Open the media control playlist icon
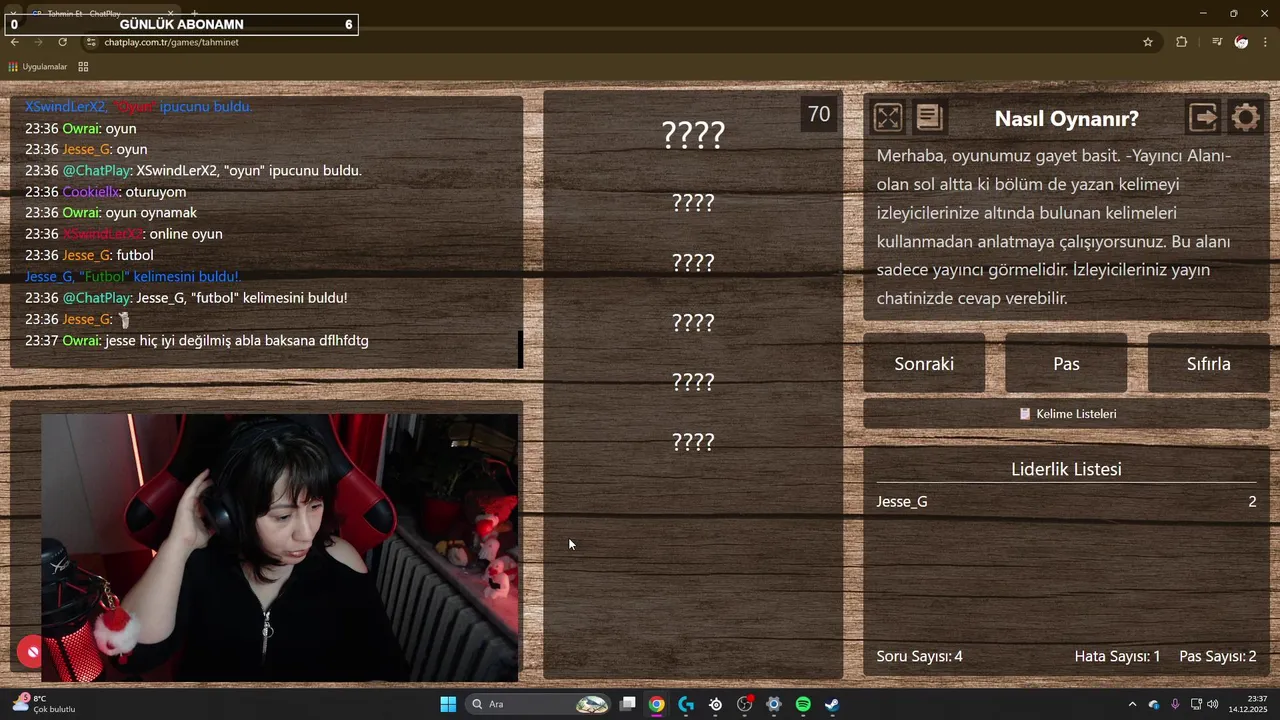 tap(1217, 42)
